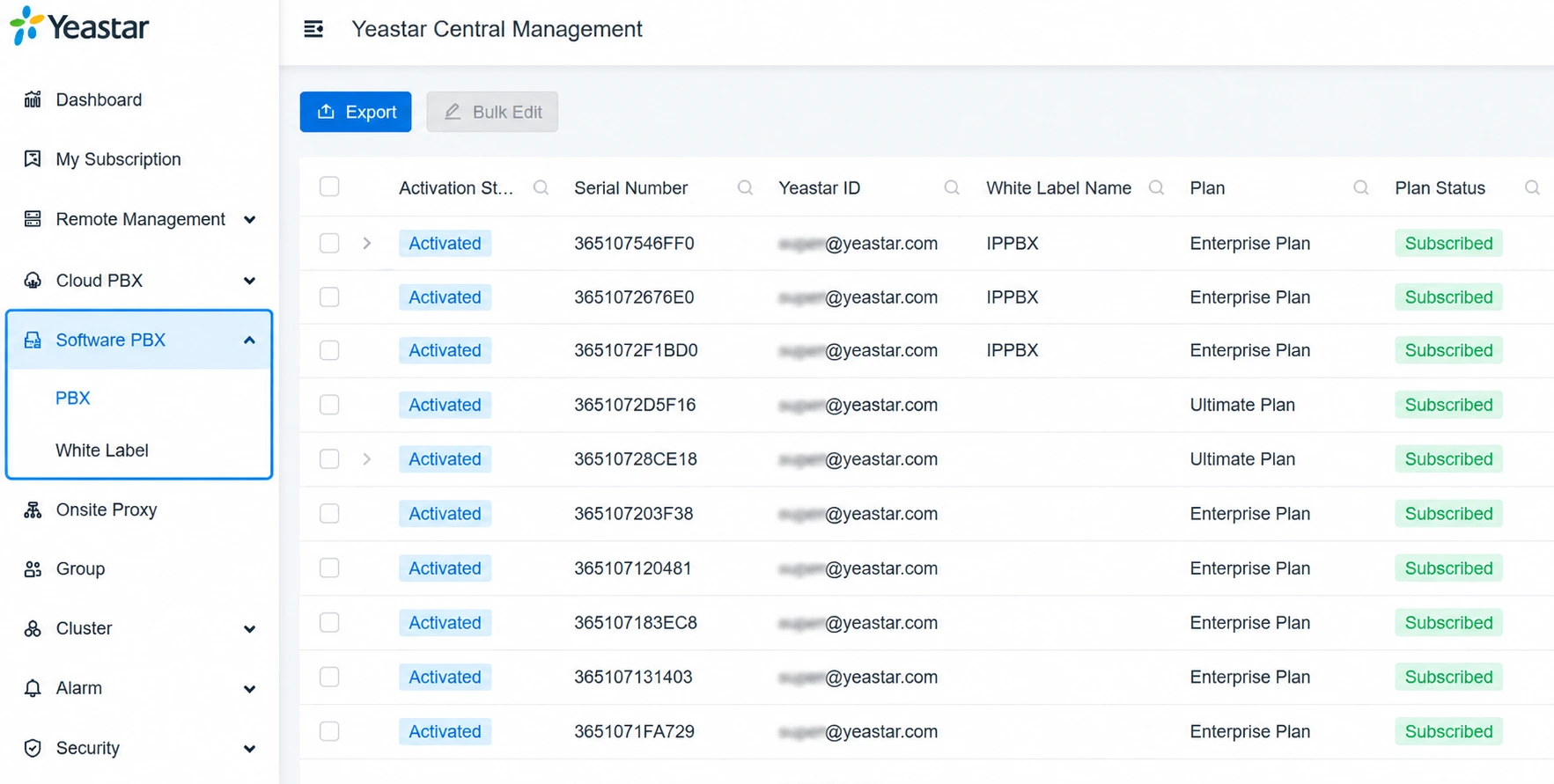Search the Plan Status column via magnifier
1554x784 pixels.
(x=1532, y=187)
